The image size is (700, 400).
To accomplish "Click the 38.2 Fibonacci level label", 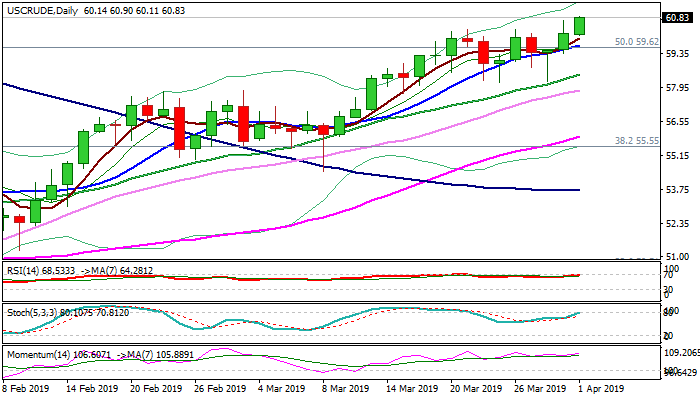I will (x=636, y=141).
